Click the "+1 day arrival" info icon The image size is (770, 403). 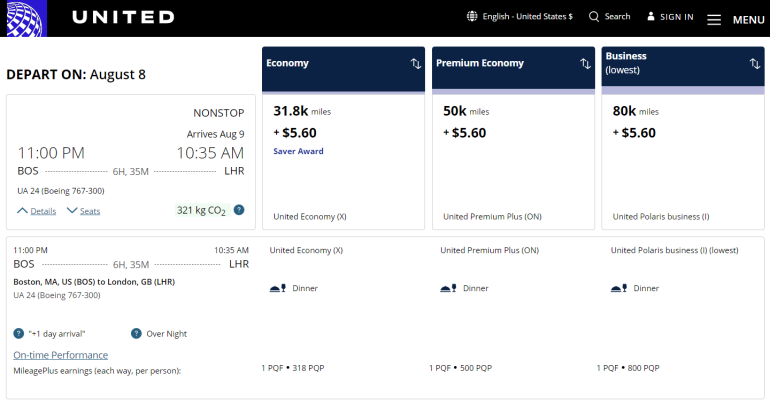(19, 333)
